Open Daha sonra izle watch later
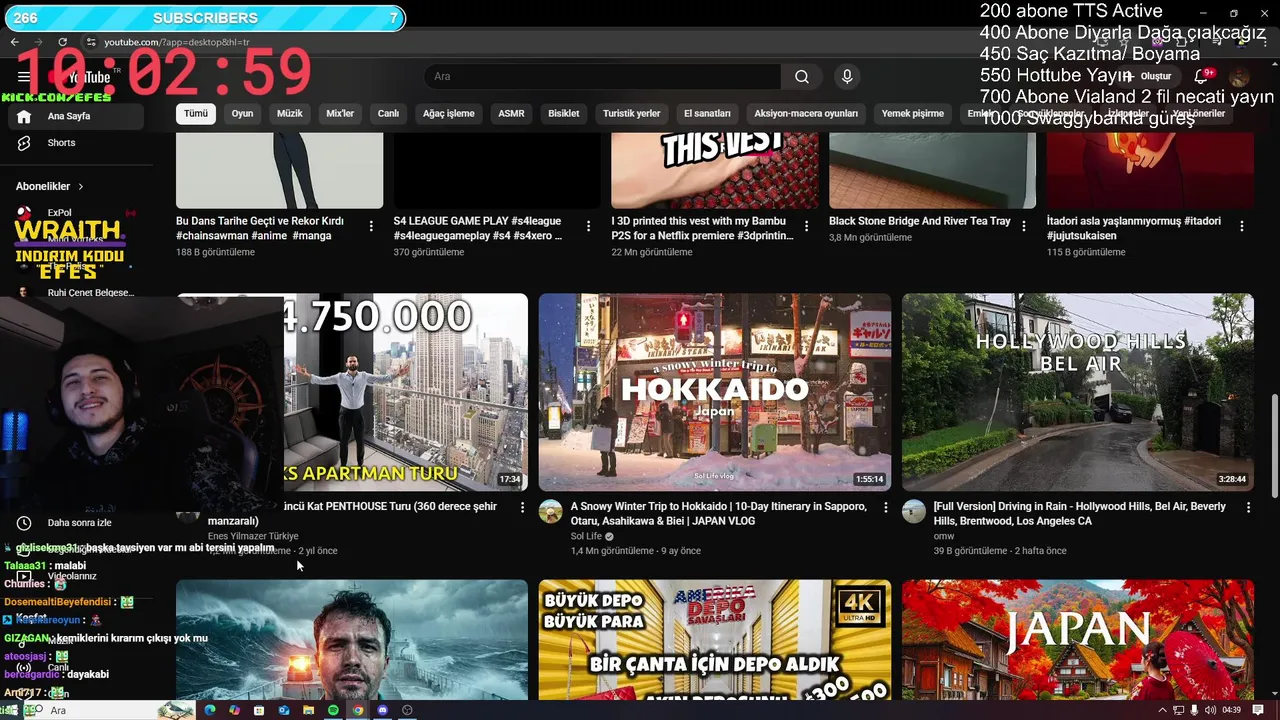 click(78, 523)
